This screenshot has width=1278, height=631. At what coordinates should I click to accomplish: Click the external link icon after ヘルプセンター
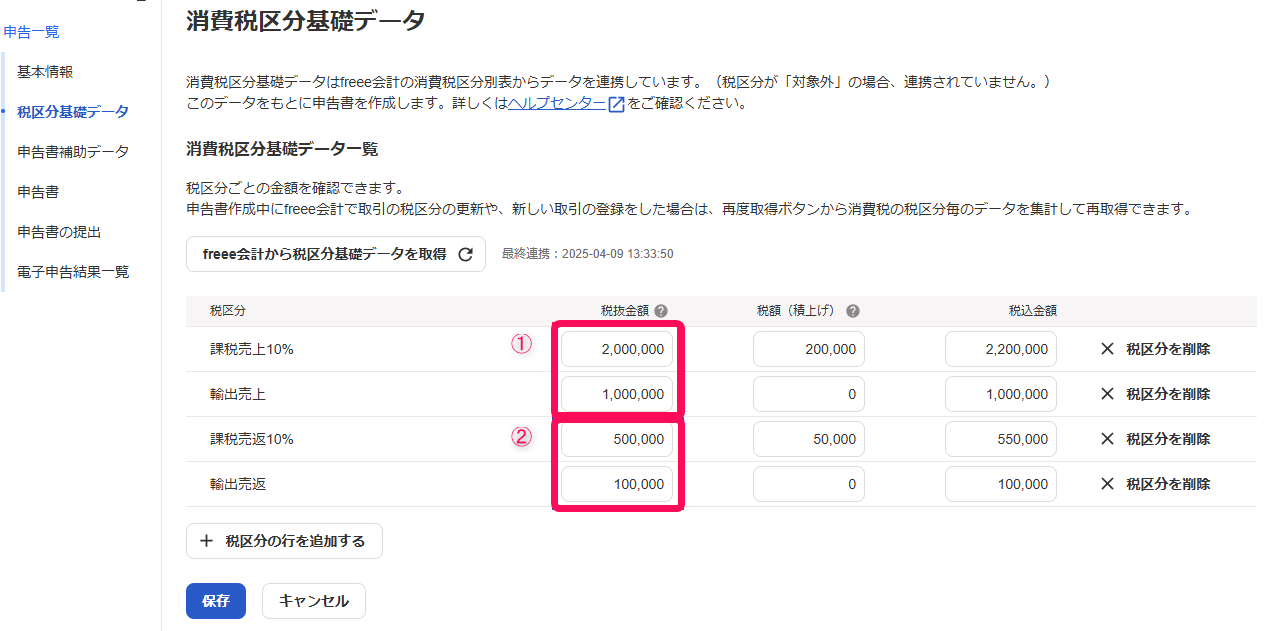click(616, 104)
